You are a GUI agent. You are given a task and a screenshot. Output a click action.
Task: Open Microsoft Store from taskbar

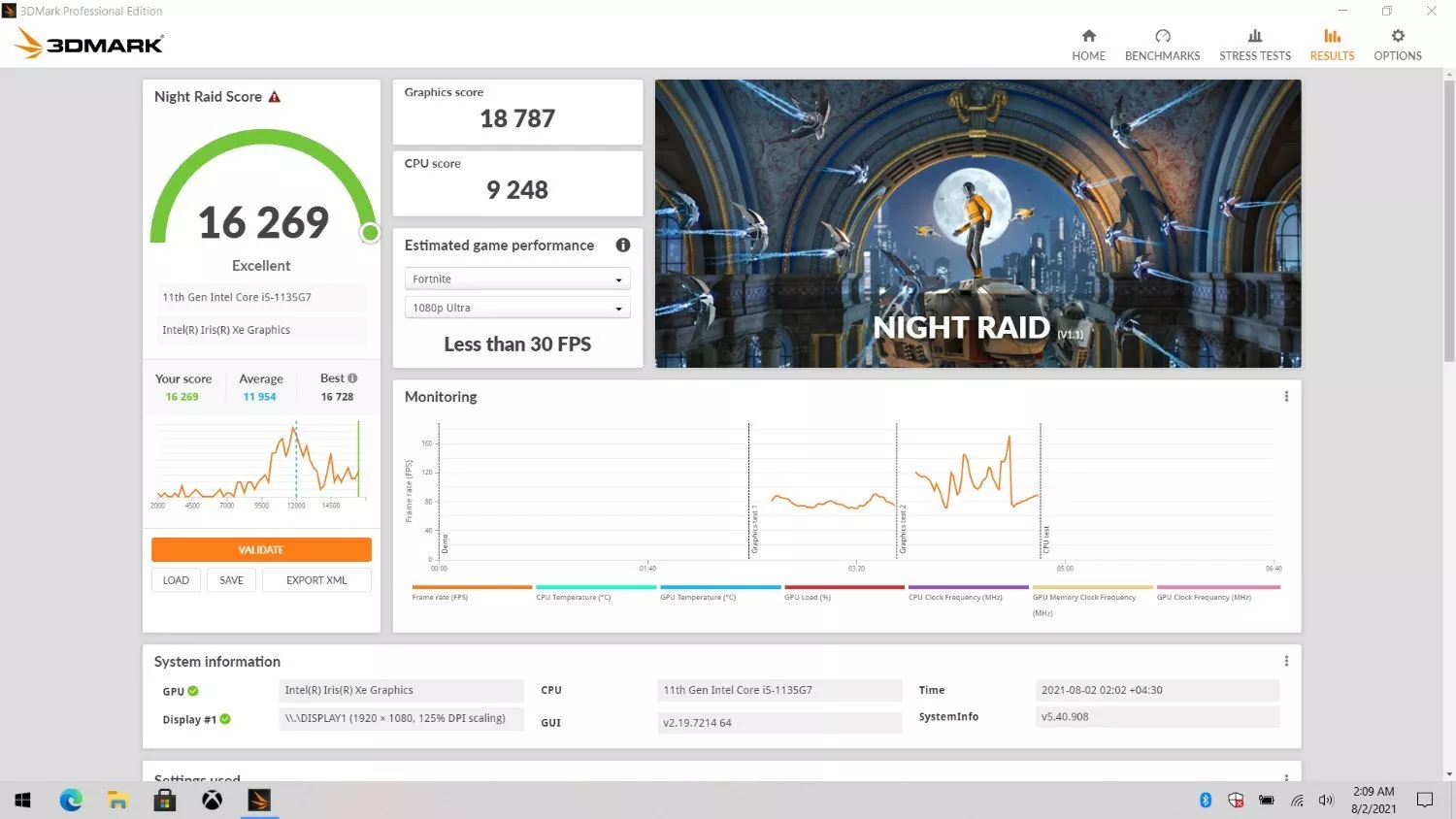[165, 801]
